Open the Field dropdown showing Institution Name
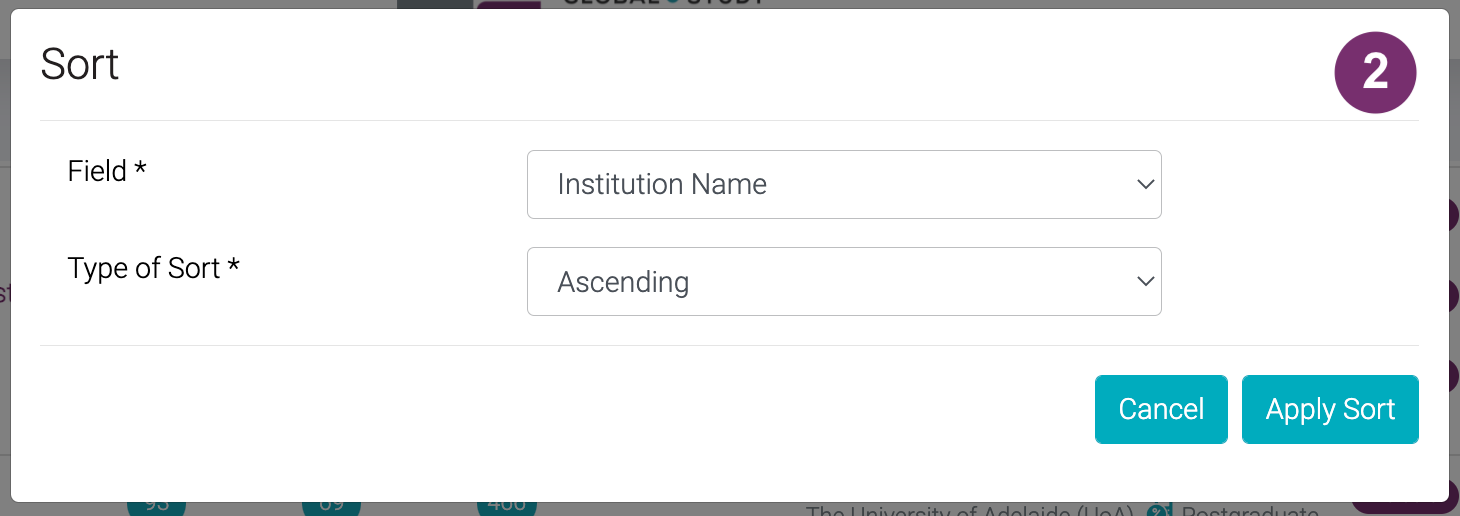This screenshot has width=1460, height=516. 843,184
